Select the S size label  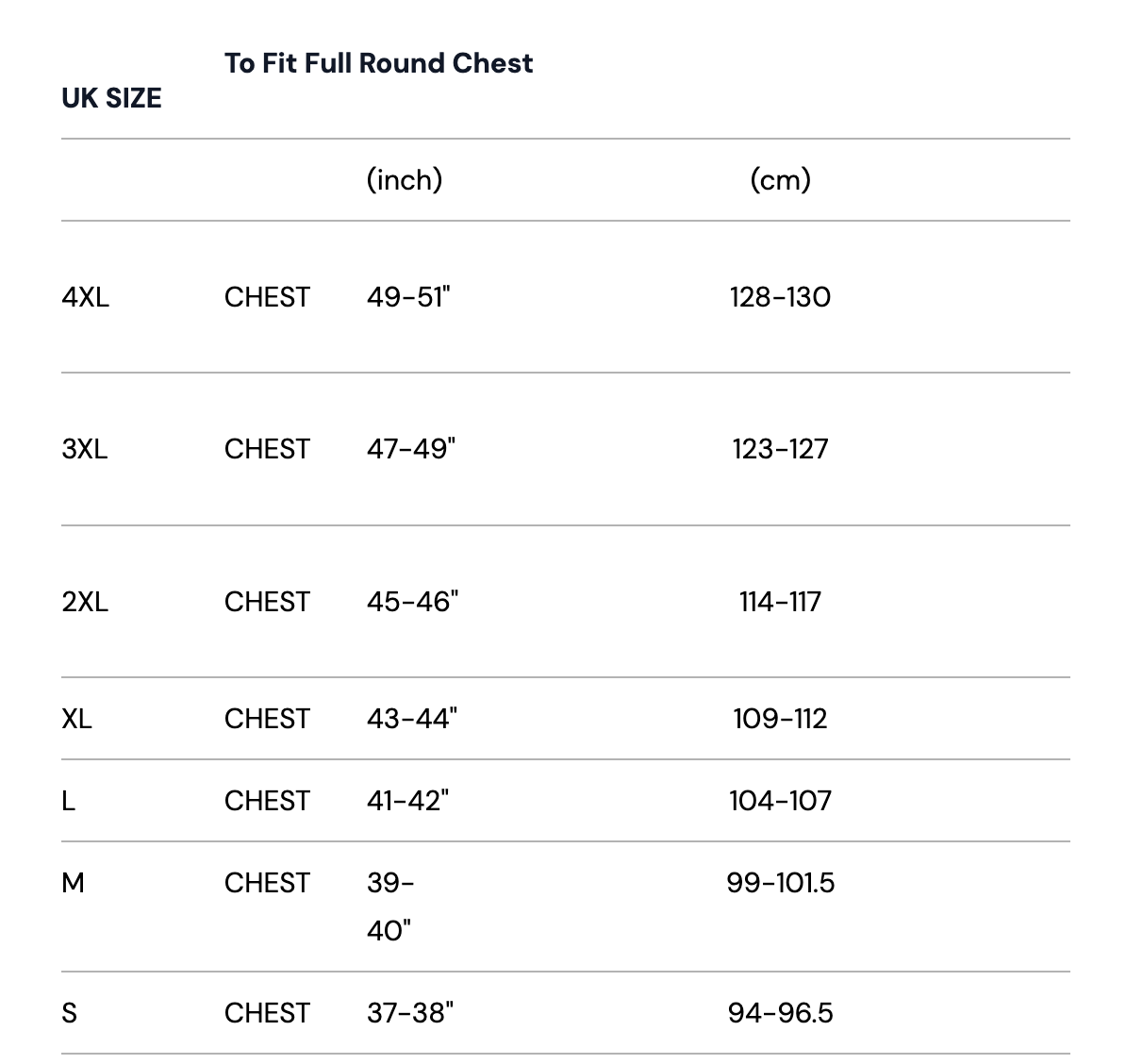69,1013
